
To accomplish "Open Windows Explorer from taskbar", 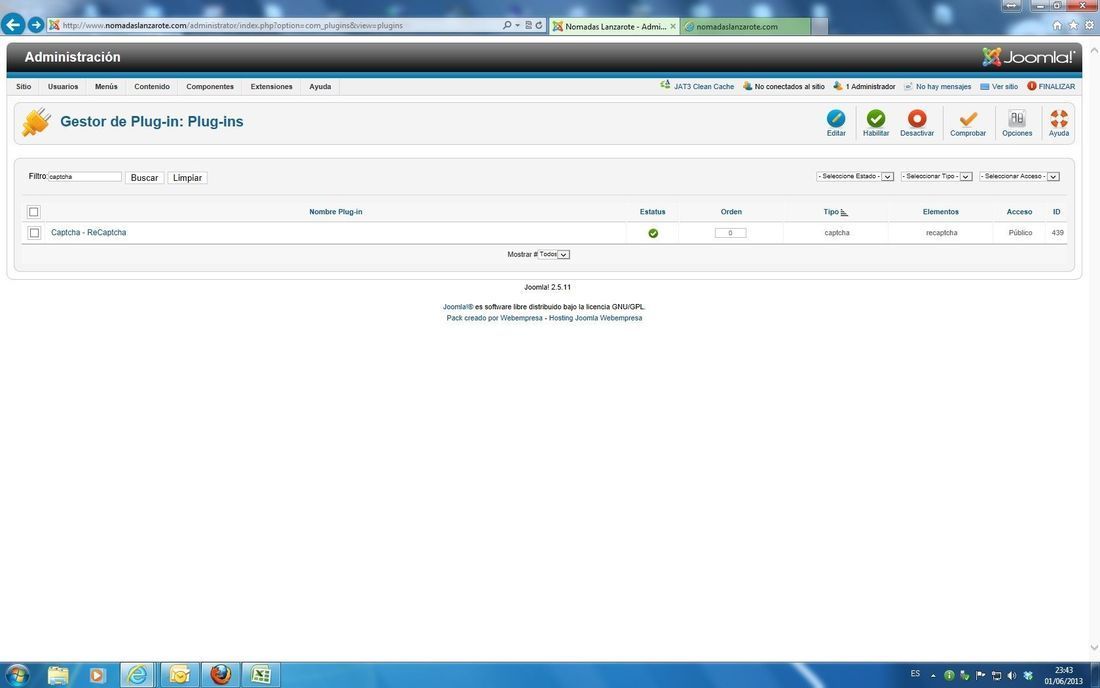I will click(58, 675).
